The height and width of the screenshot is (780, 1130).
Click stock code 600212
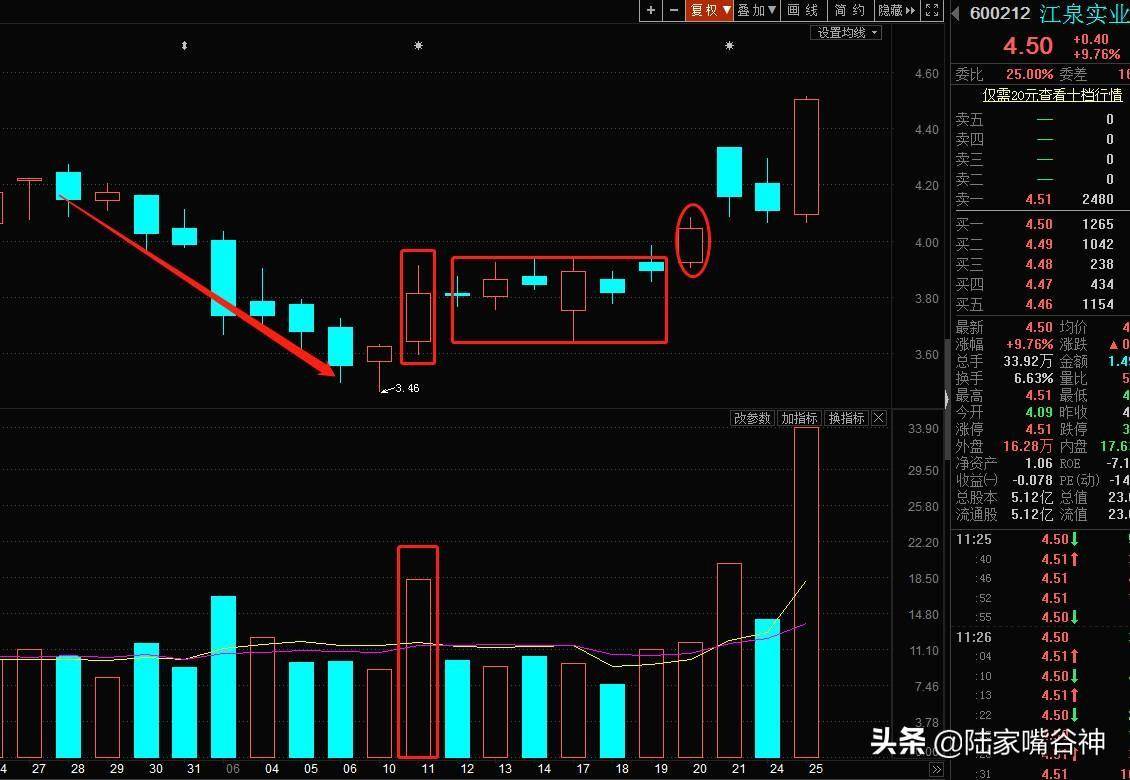(1000, 13)
